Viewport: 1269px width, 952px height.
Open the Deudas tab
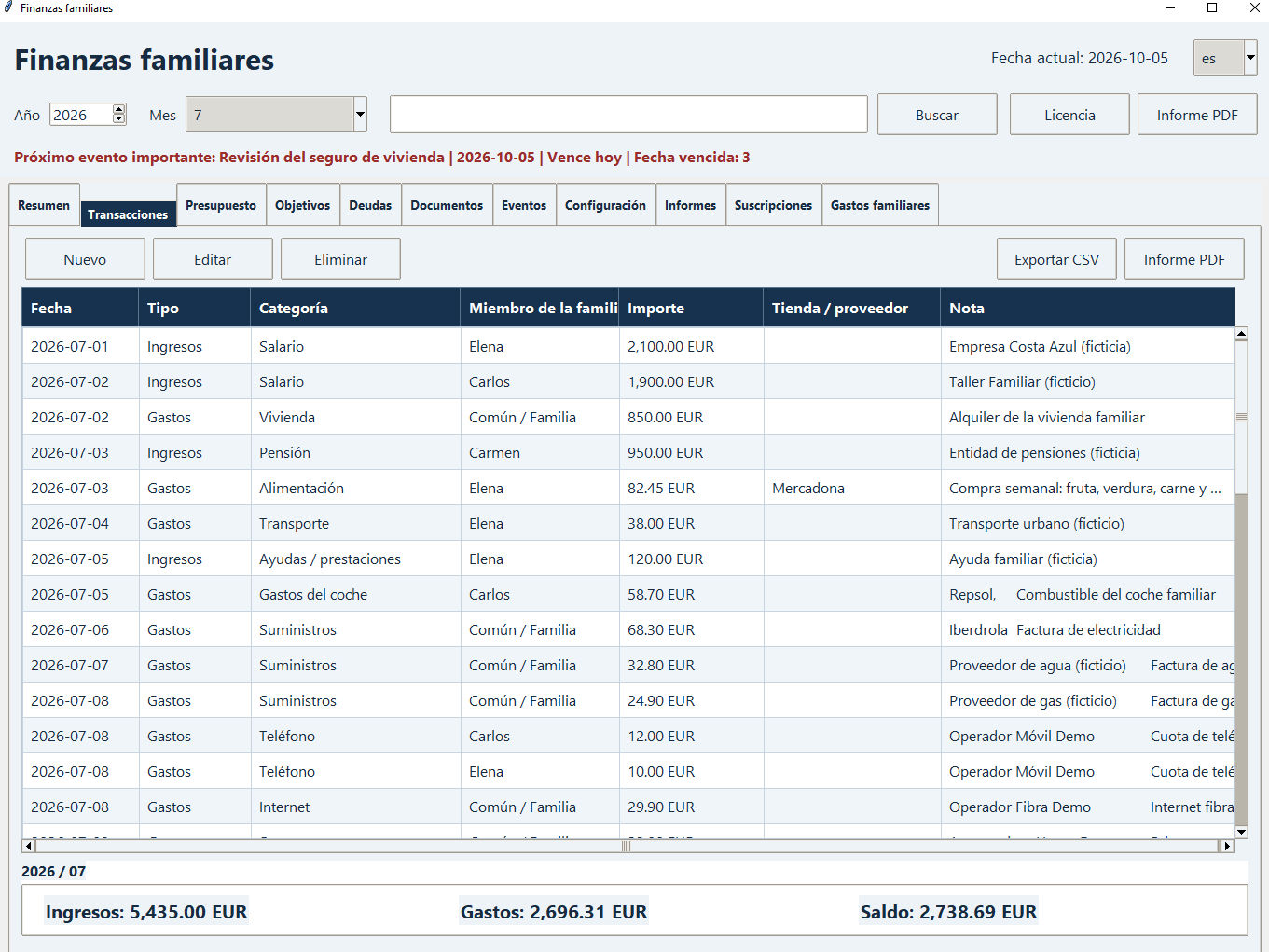click(370, 205)
